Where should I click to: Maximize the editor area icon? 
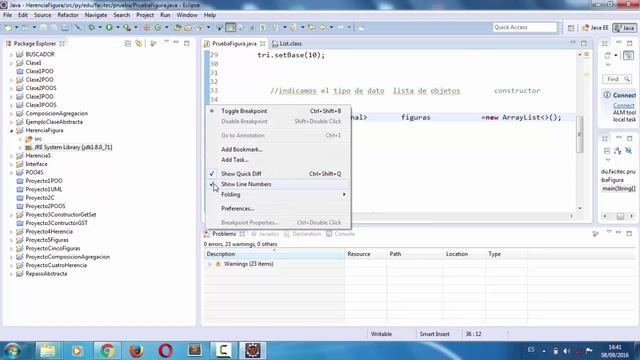584,43
